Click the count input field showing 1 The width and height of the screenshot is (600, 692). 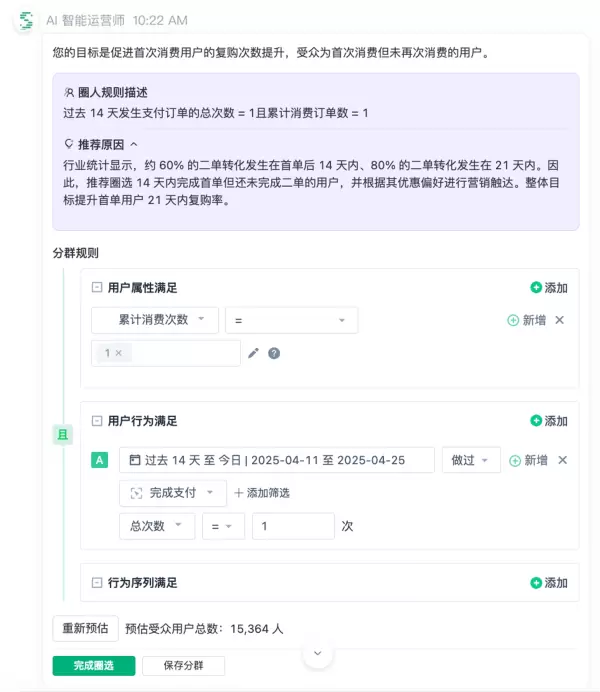292,526
